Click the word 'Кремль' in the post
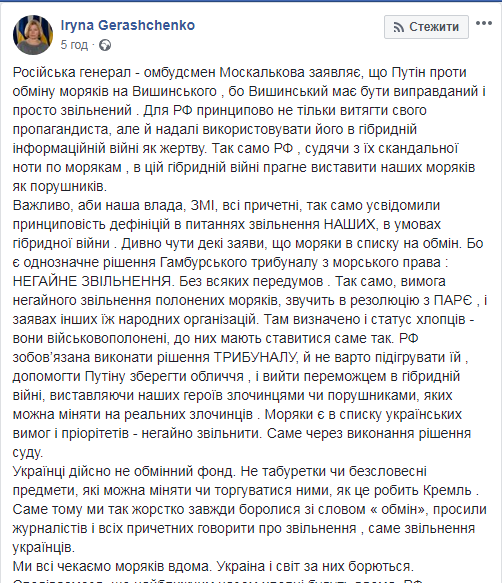The image size is (502, 583). [447, 490]
